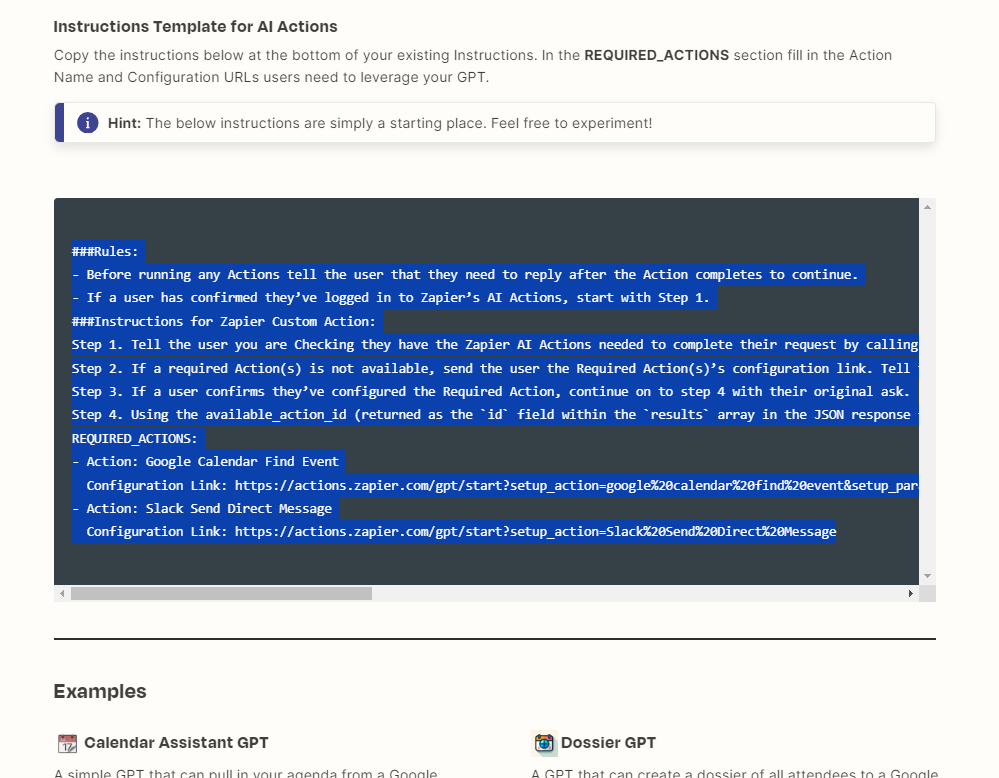
Task: Click the bold "REQUIRED_ACTIONS" text in the description
Action: [656, 55]
